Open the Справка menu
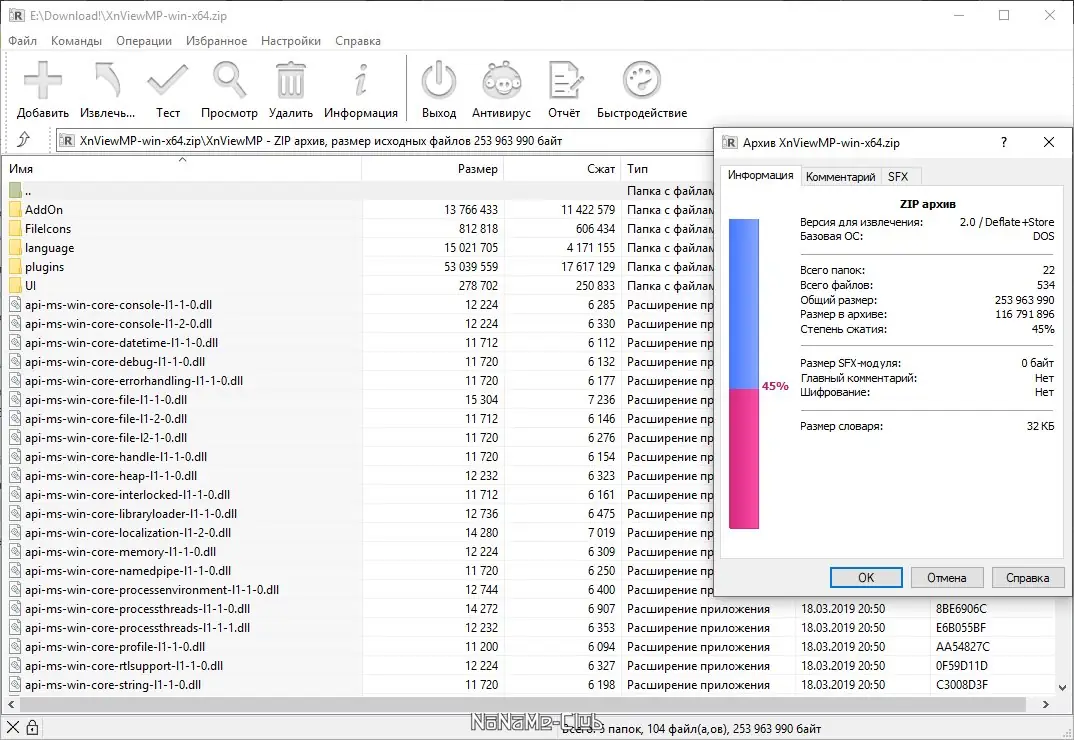Image resolution: width=1074 pixels, height=740 pixels. coord(358,40)
